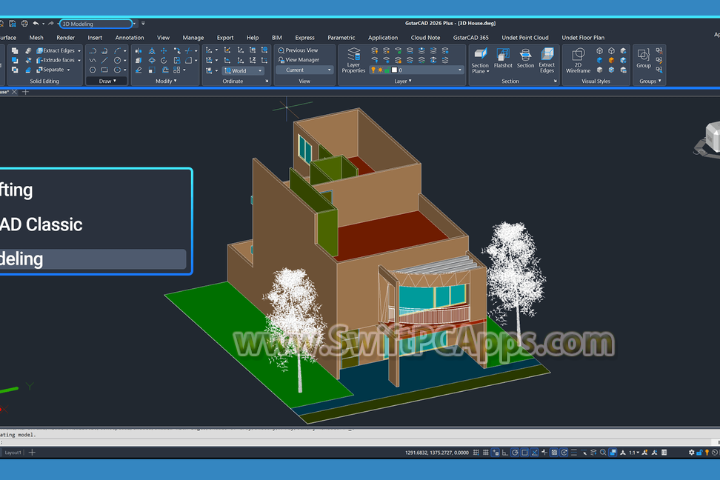Open the Render ribbon tab
720x480 pixels.
(x=66, y=38)
